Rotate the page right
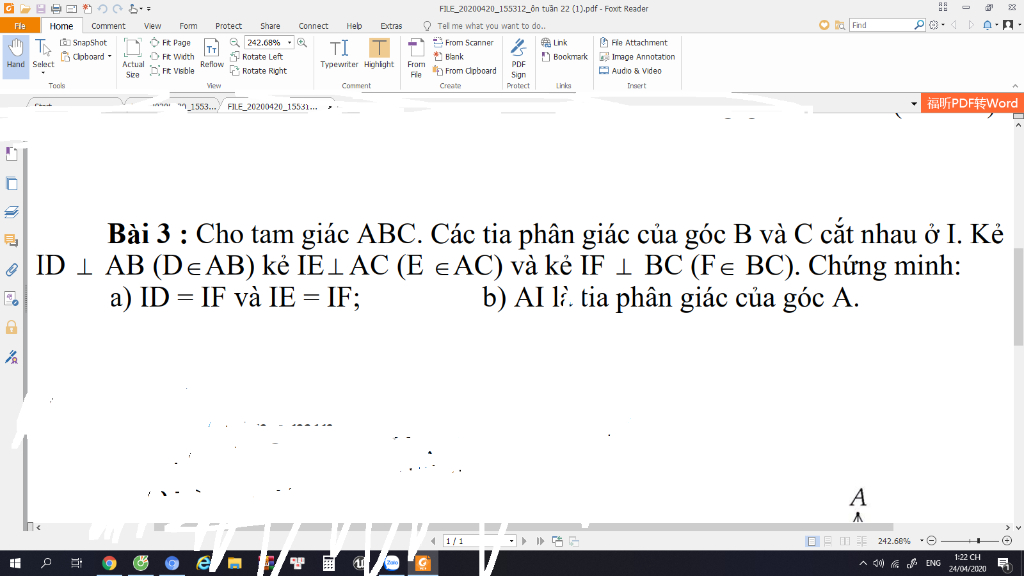 coord(259,71)
